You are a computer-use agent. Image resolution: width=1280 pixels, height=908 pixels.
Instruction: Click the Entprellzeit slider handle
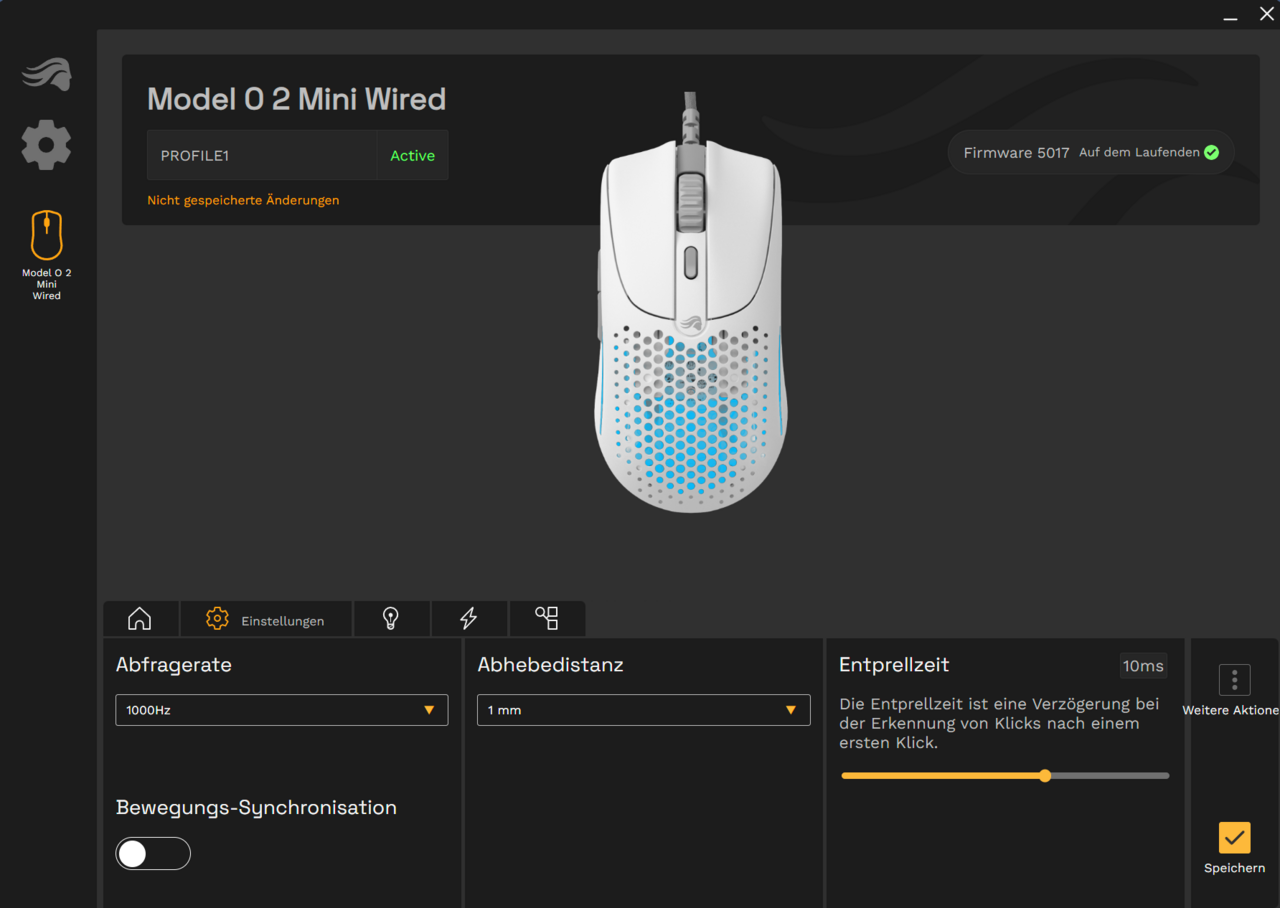pos(1045,775)
